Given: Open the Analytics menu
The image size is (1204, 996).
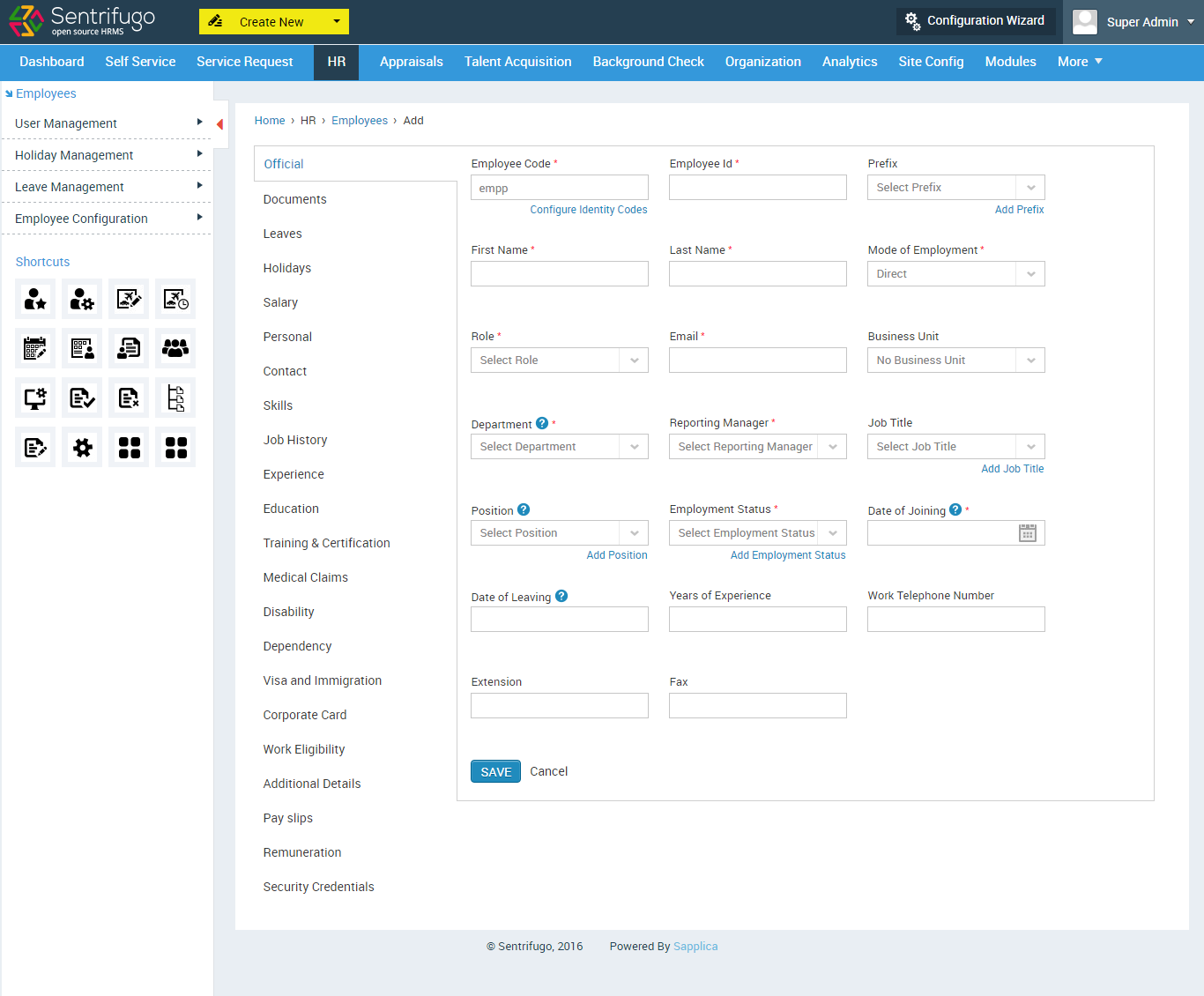Looking at the screenshot, I should tap(850, 62).
